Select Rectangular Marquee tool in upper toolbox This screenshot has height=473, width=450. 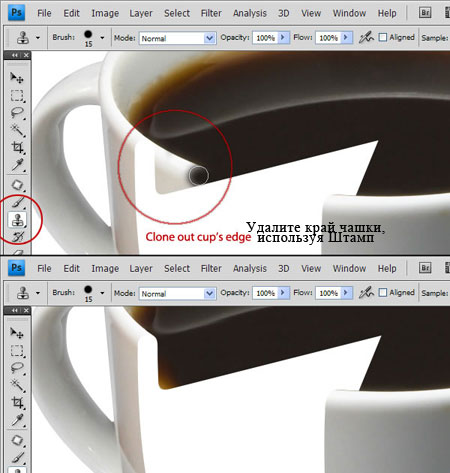pos(17,96)
